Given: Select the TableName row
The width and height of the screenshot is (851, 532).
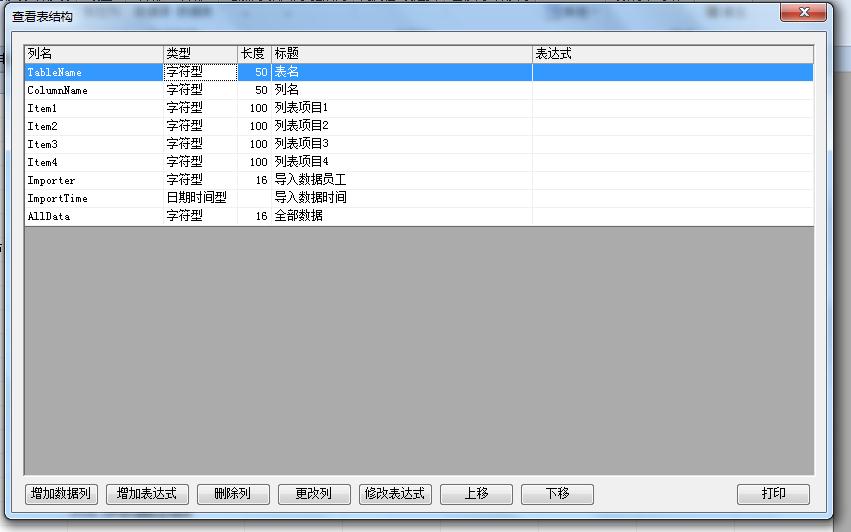Looking at the screenshot, I should (419, 72).
